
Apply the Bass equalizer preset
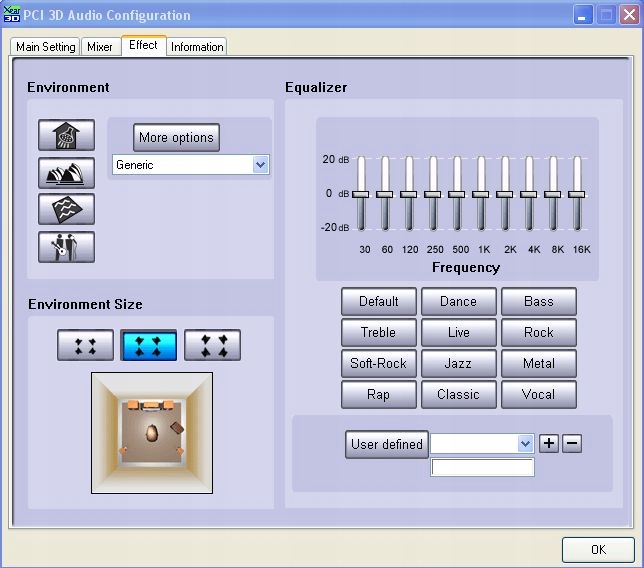(539, 301)
